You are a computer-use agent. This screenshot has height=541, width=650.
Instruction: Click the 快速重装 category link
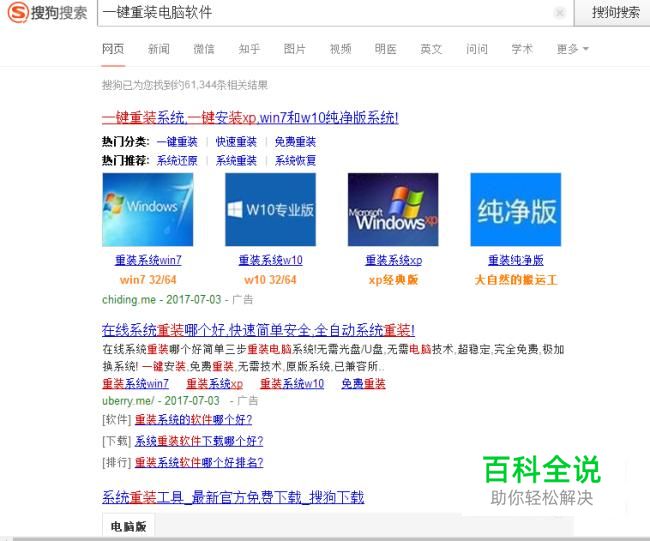click(x=236, y=142)
